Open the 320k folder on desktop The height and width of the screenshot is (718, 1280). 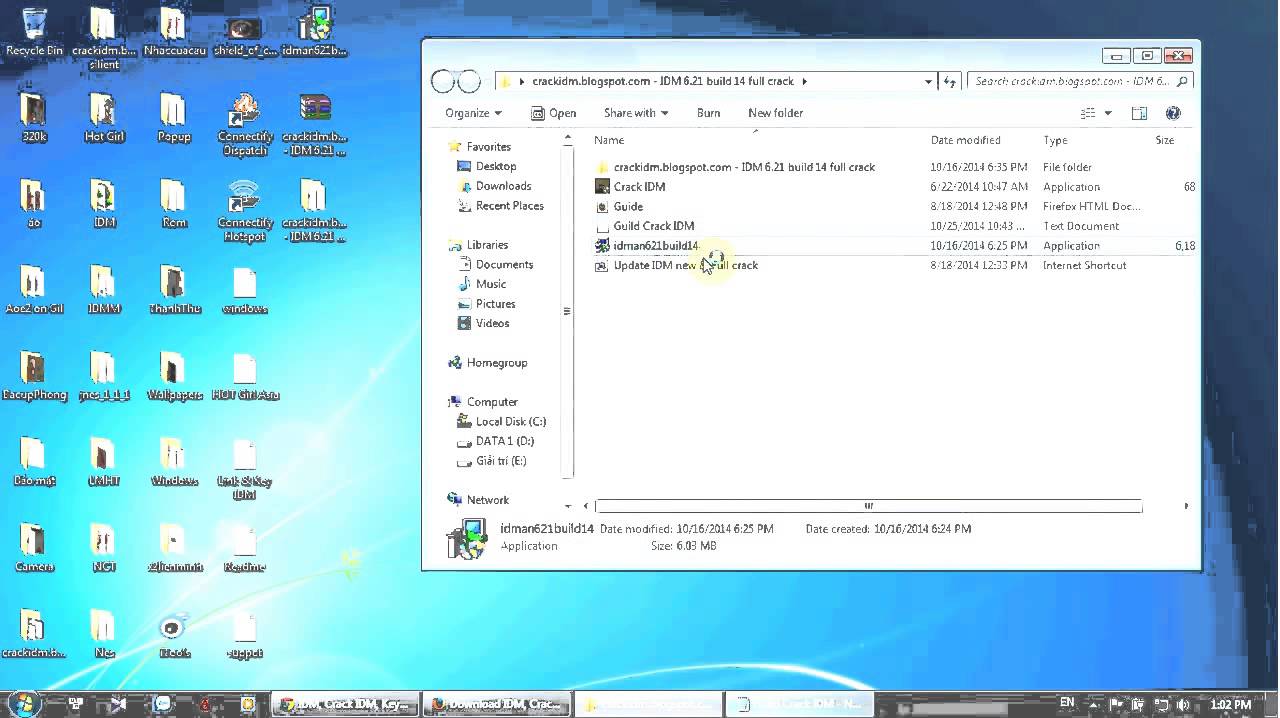(34, 118)
